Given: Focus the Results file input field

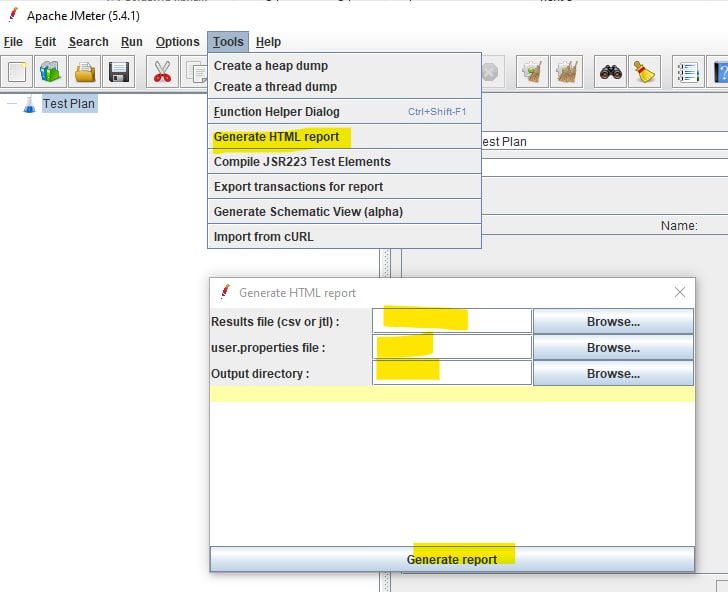Looking at the screenshot, I should click(x=452, y=321).
